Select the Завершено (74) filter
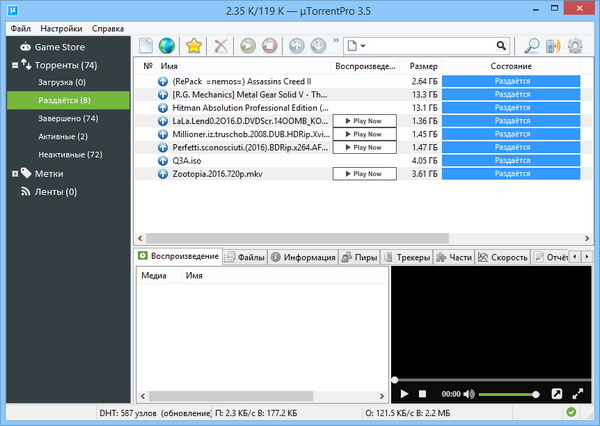 click(x=68, y=119)
